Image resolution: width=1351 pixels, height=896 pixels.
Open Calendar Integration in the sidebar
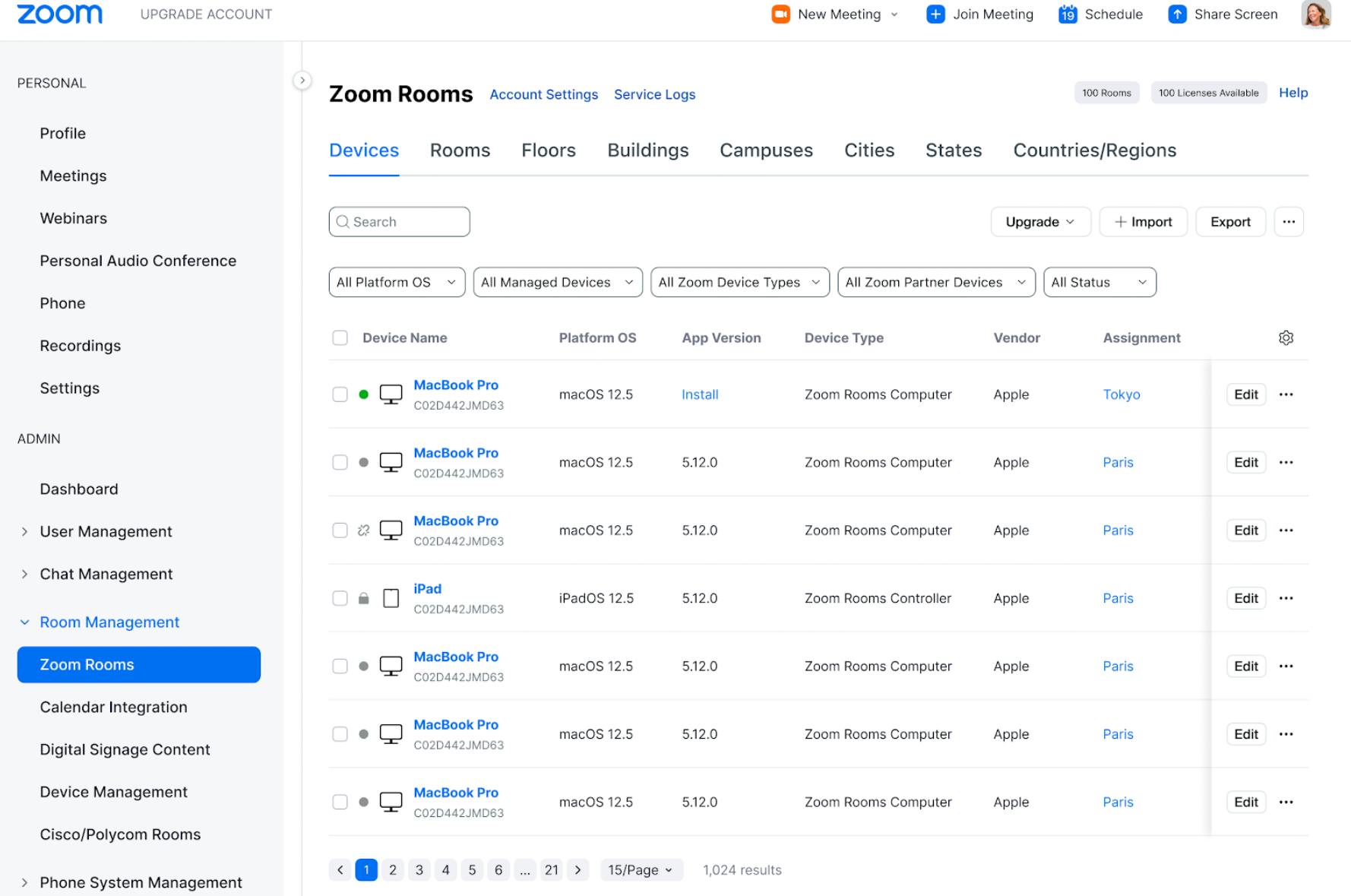pos(113,708)
